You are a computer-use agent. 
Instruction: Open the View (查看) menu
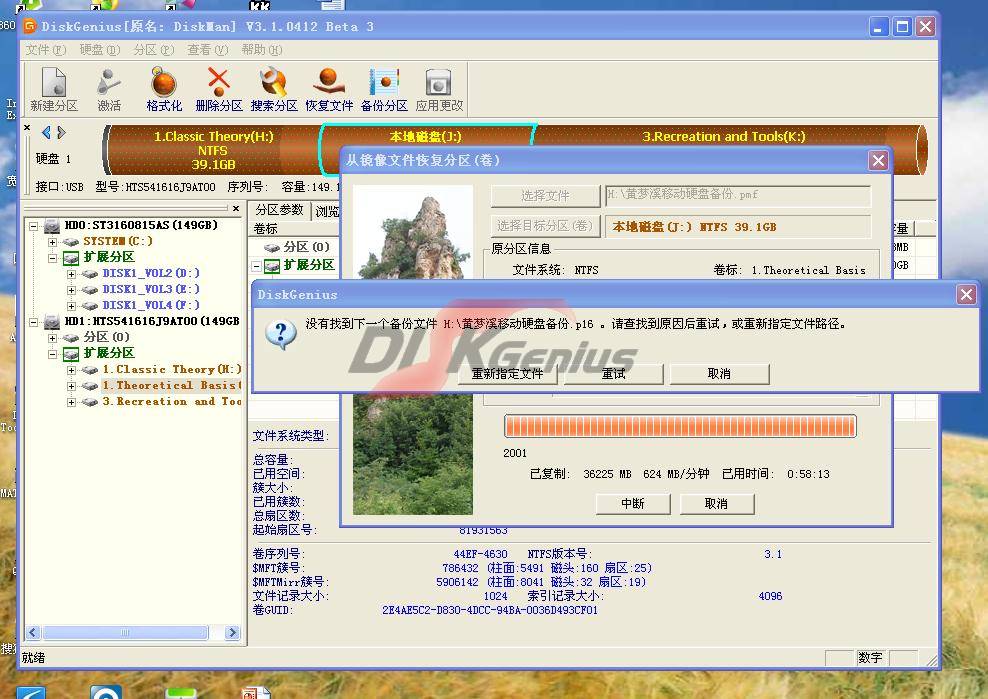click(207, 50)
